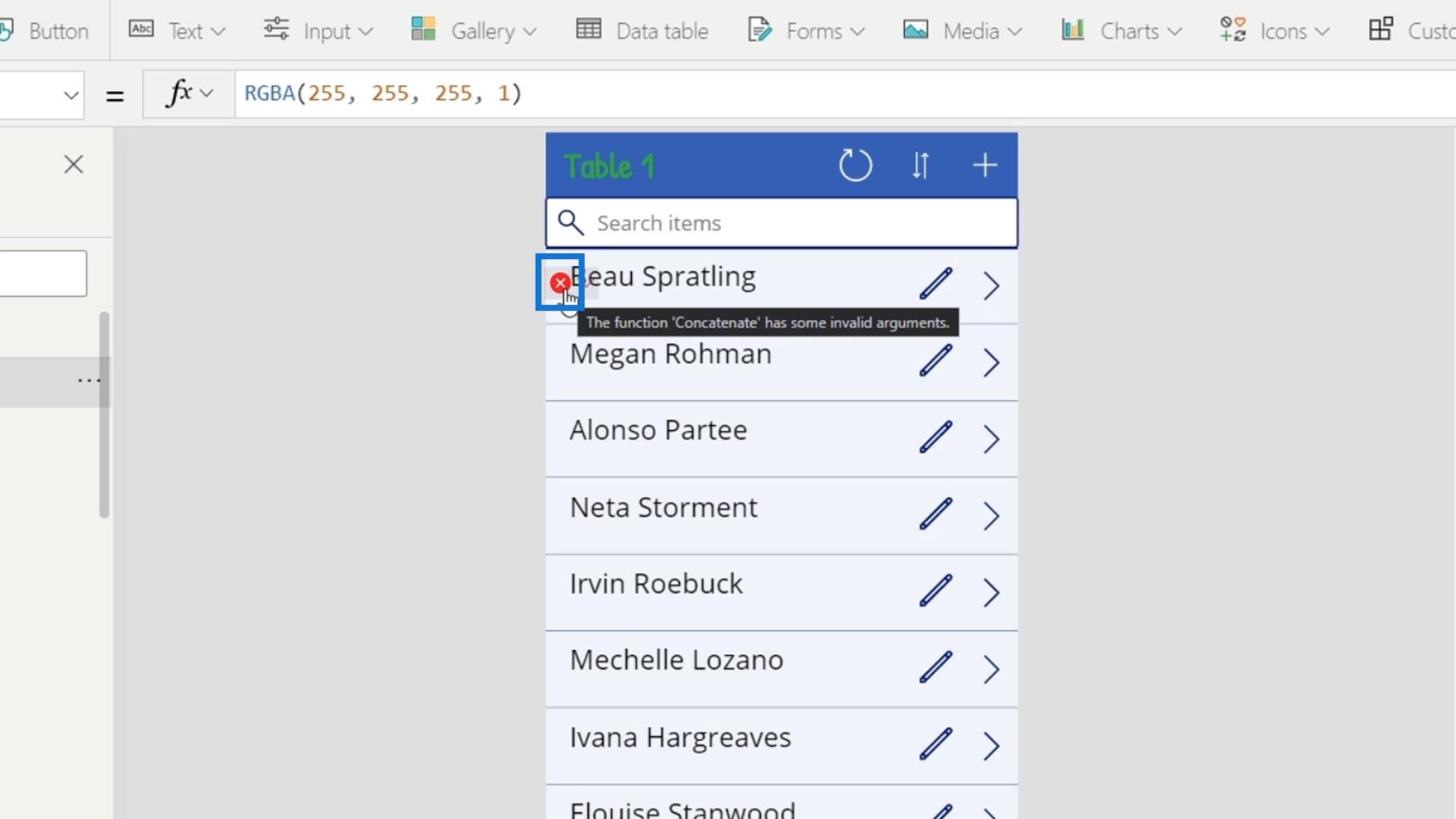Screen dimensions: 1456x819
Task: Click the edit pencil for Beau Spratling
Action: pos(936,284)
